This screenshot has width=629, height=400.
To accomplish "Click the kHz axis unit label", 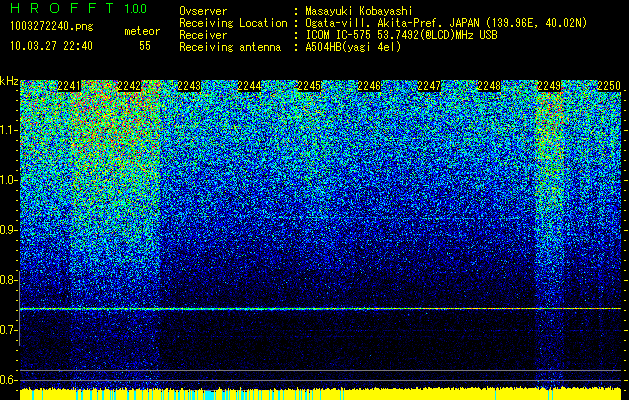I will pos(9,81).
